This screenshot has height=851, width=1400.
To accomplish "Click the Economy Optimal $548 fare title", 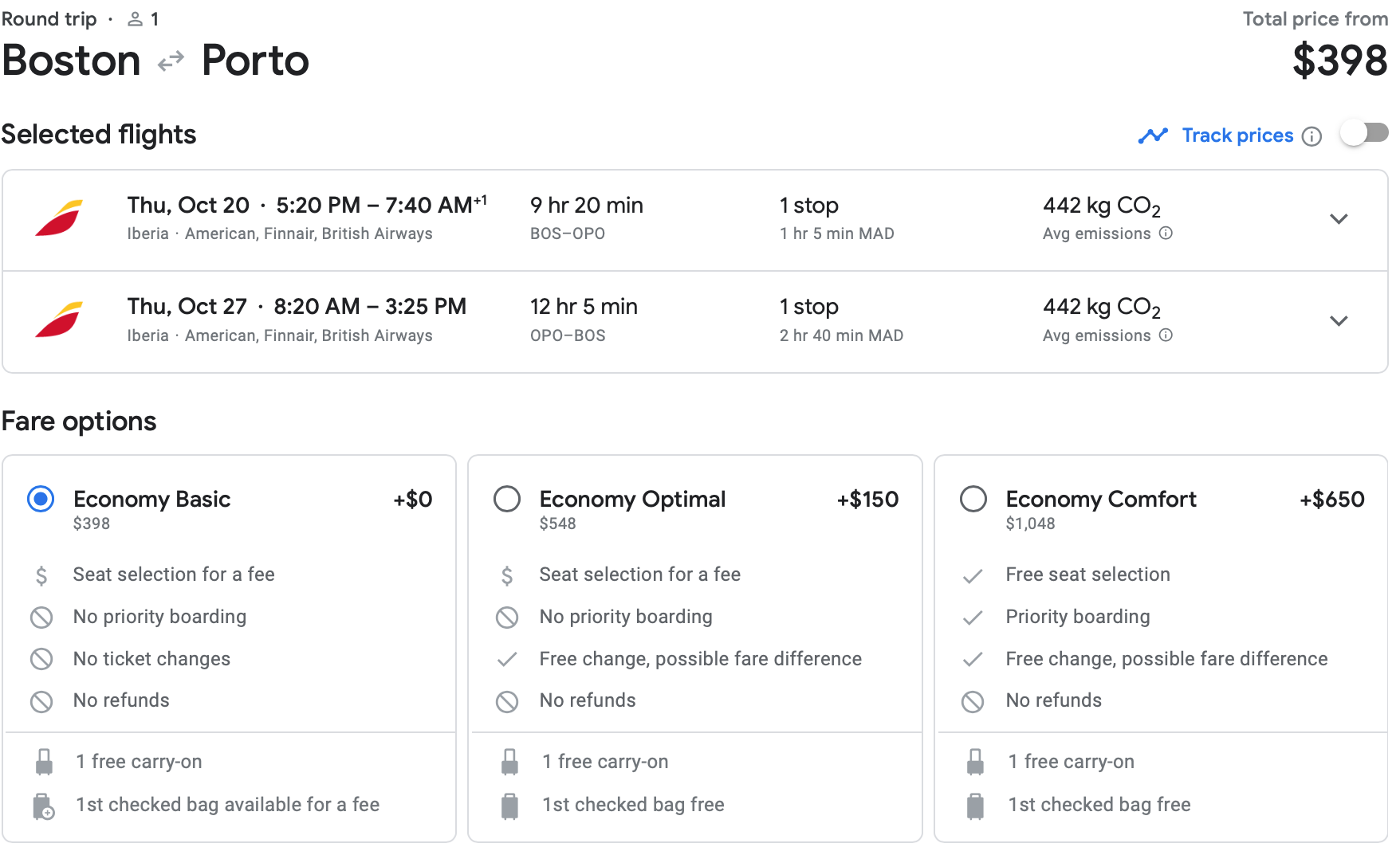I will pos(632,500).
